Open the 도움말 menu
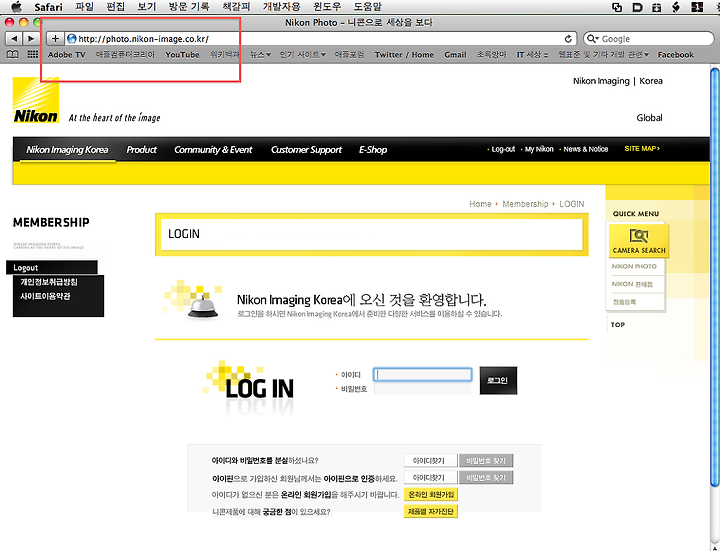The image size is (720, 551). [367, 7]
